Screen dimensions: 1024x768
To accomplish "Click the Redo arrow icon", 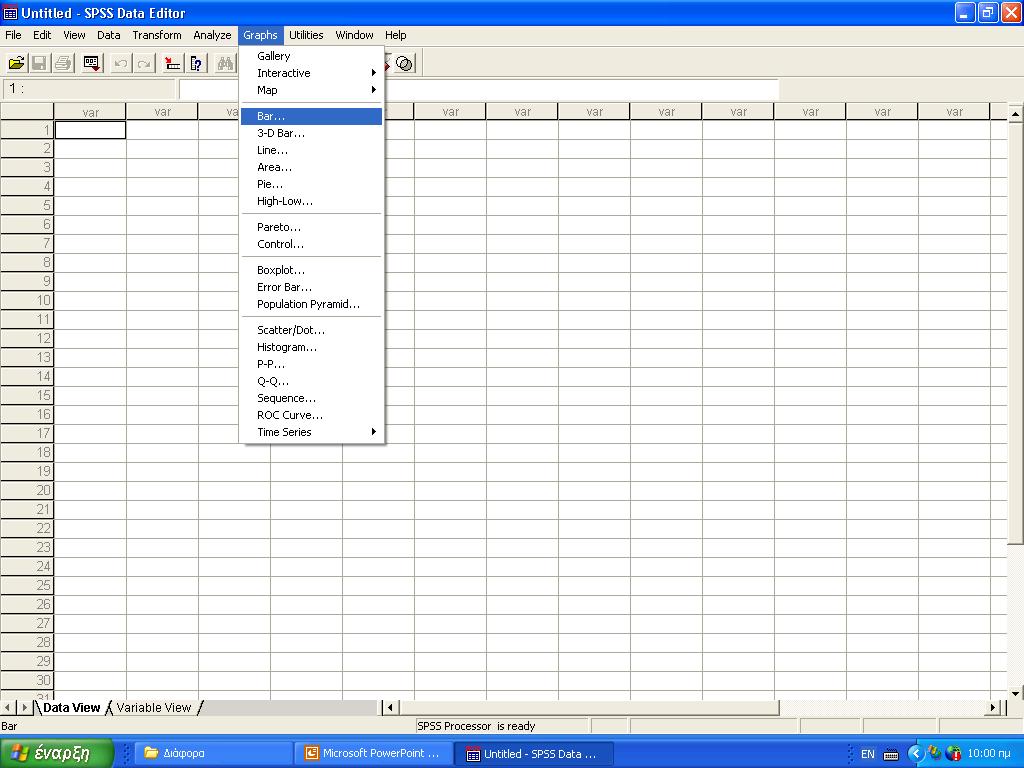I will pos(144,63).
